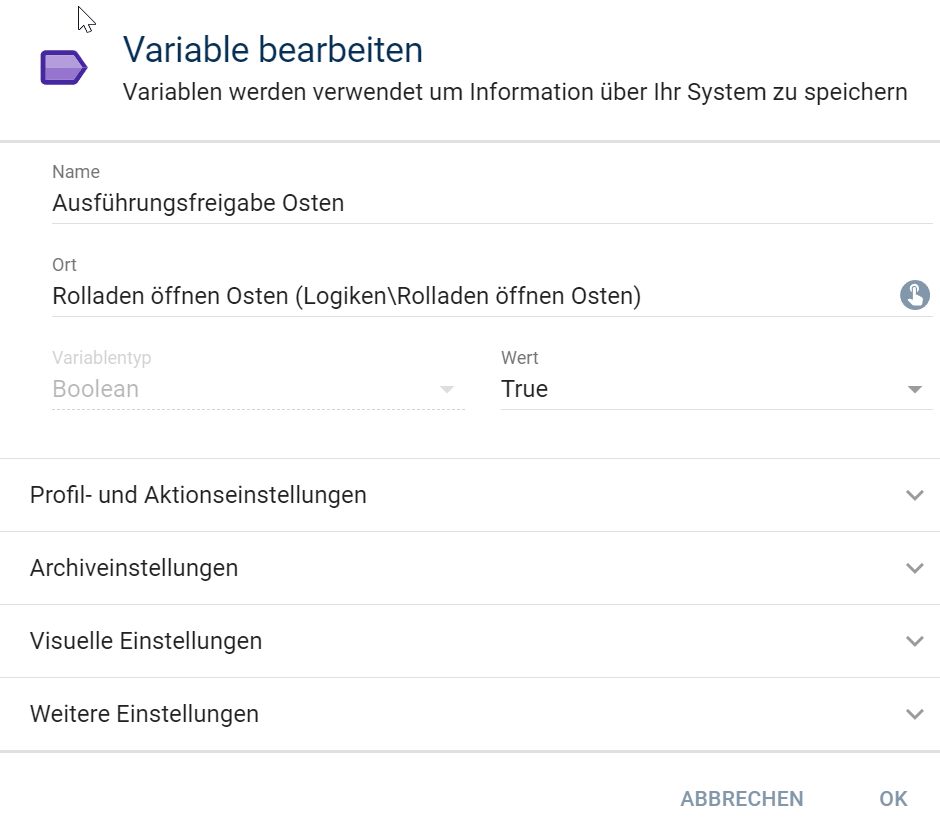Click the Ort field 'Rolladen öffnen Osten'
This screenshot has height=824, width=940.
click(474, 296)
